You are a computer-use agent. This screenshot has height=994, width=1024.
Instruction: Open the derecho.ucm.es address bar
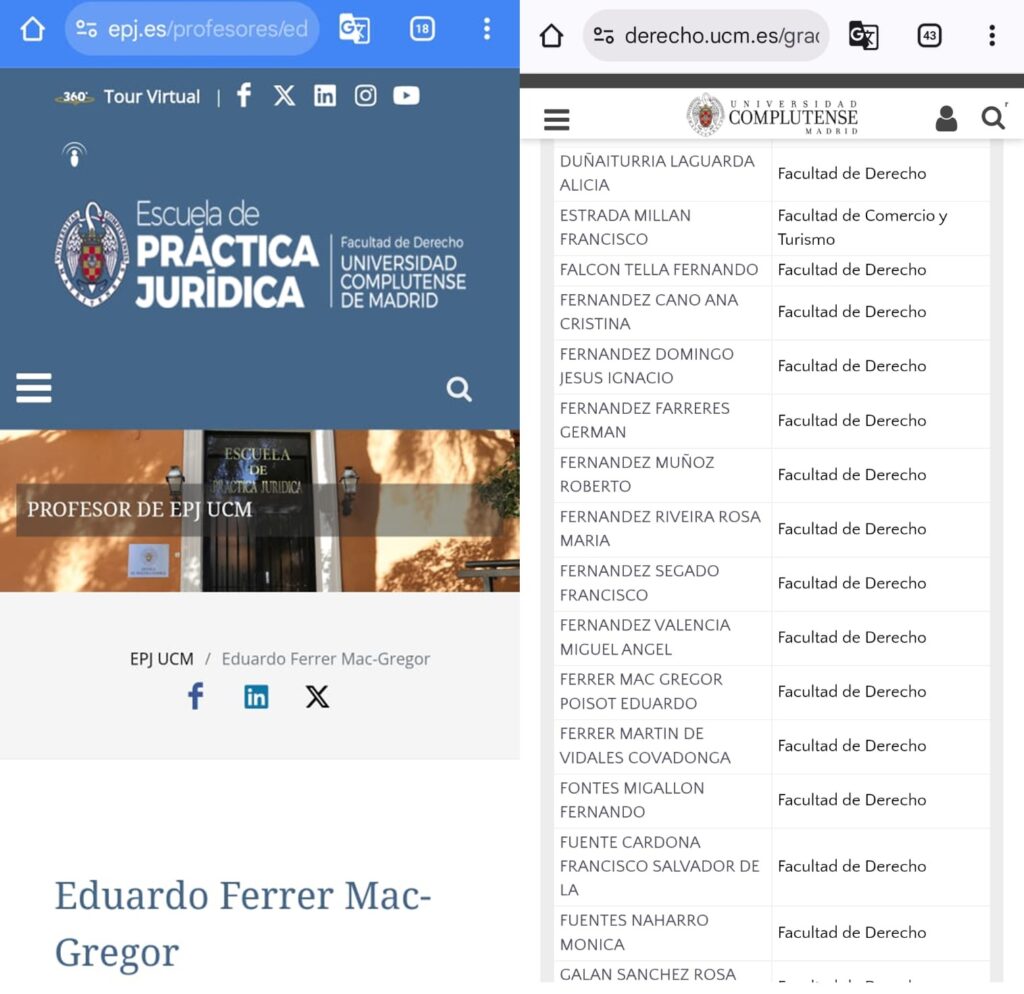coord(706,35)
